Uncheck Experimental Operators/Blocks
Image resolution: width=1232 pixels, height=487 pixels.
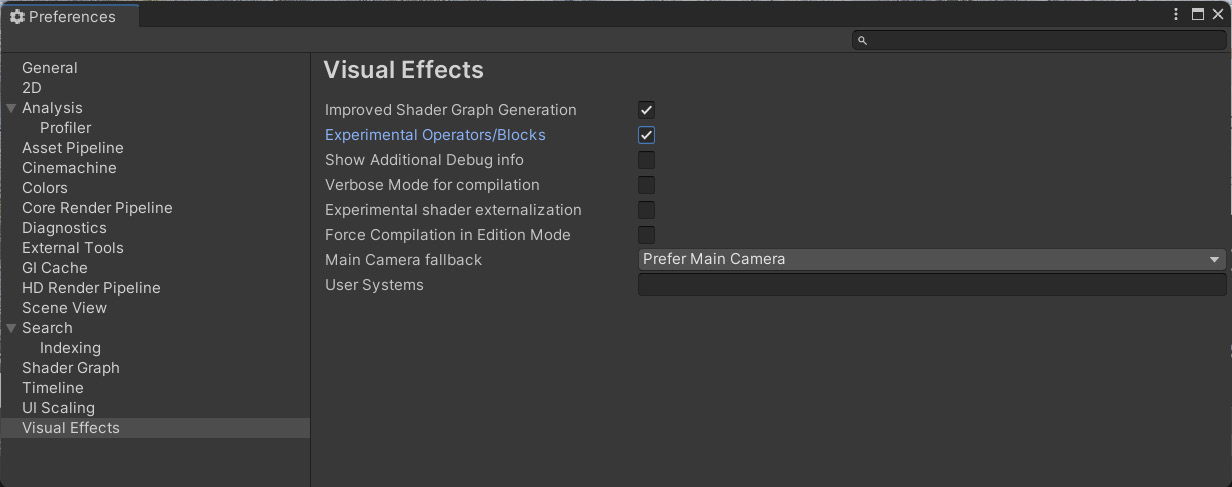647,135
